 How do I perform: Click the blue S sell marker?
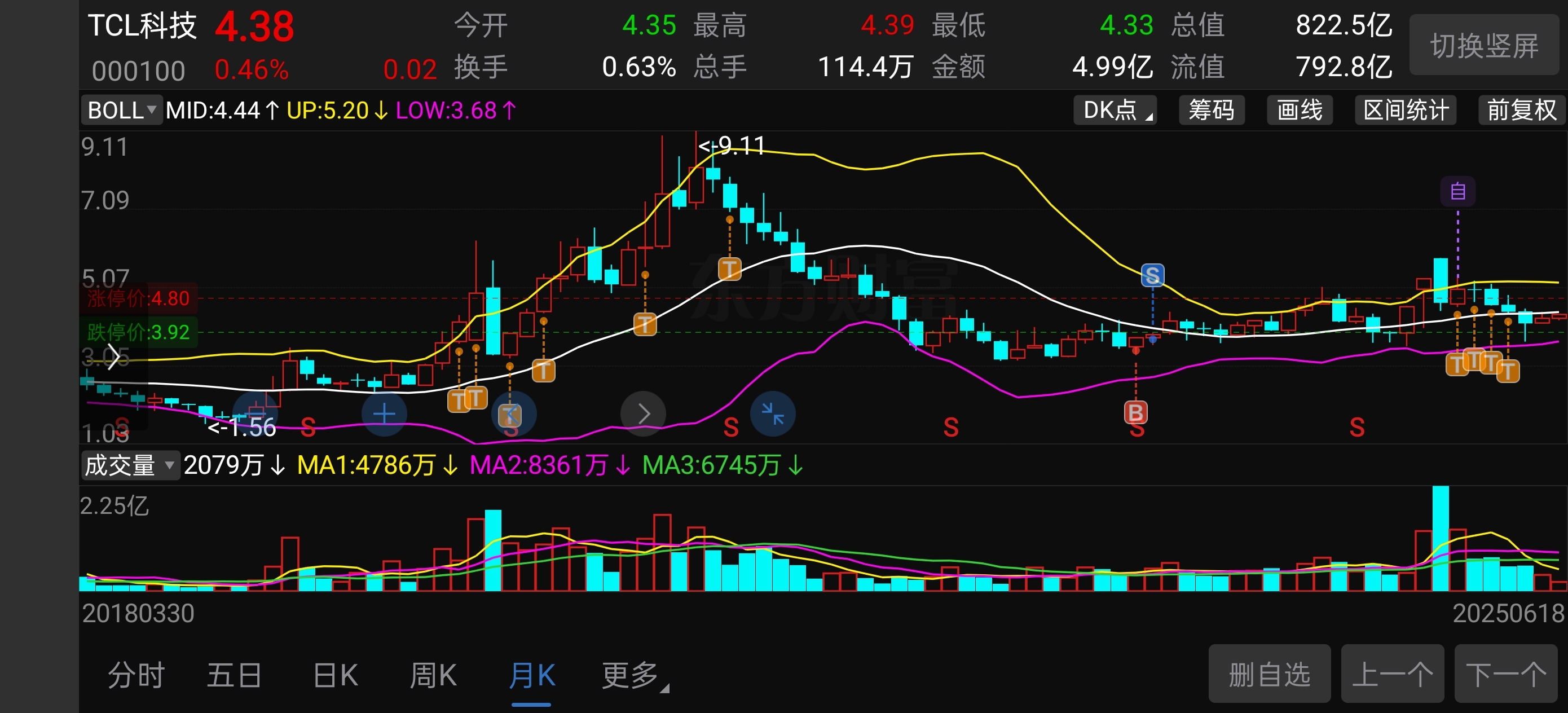(1152, 275)
